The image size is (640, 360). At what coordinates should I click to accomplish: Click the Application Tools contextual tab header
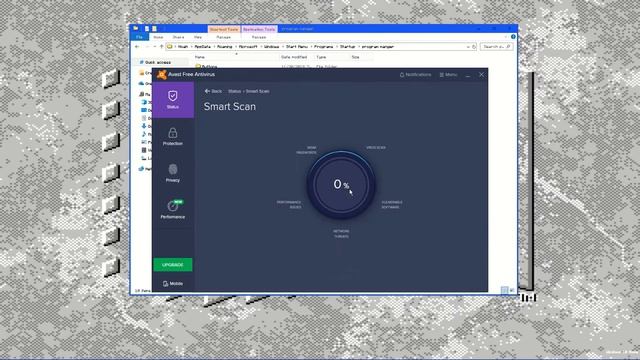259,29
